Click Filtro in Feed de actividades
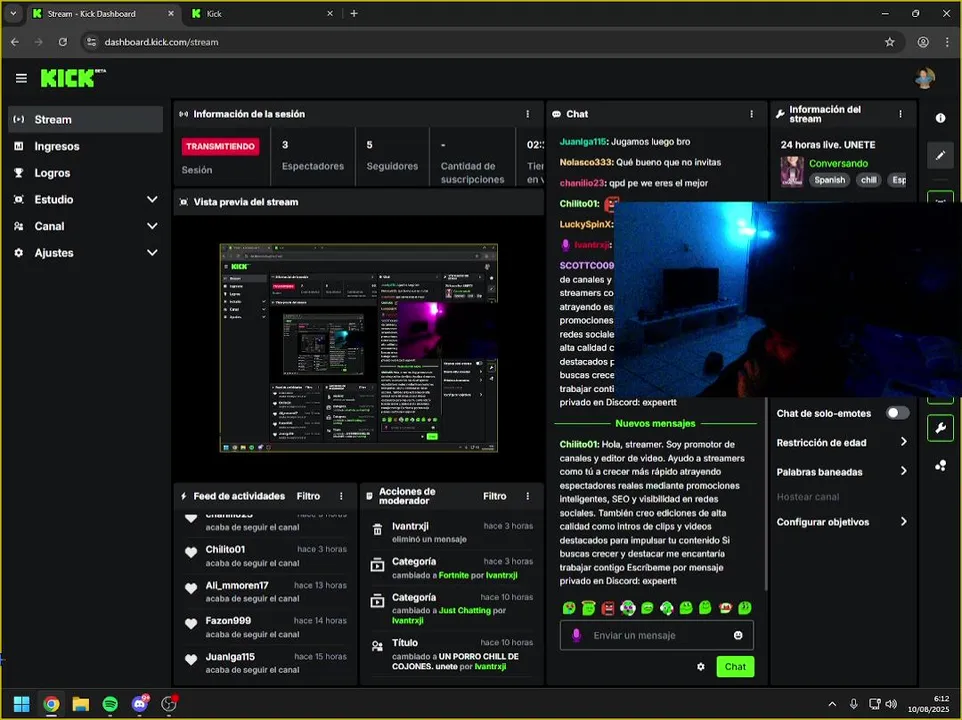 [x=308, y=496]
